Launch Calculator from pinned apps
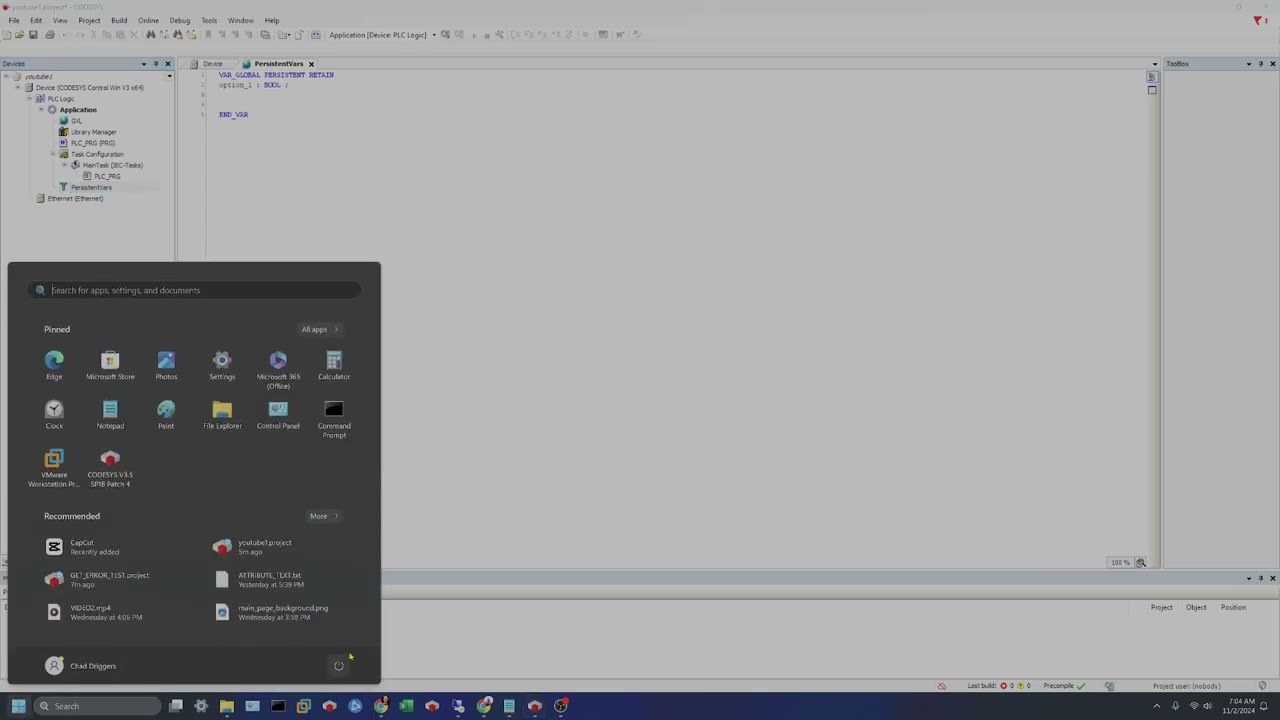The height and width of the screenshot is (720, 1280). click(x=334, y=365)
